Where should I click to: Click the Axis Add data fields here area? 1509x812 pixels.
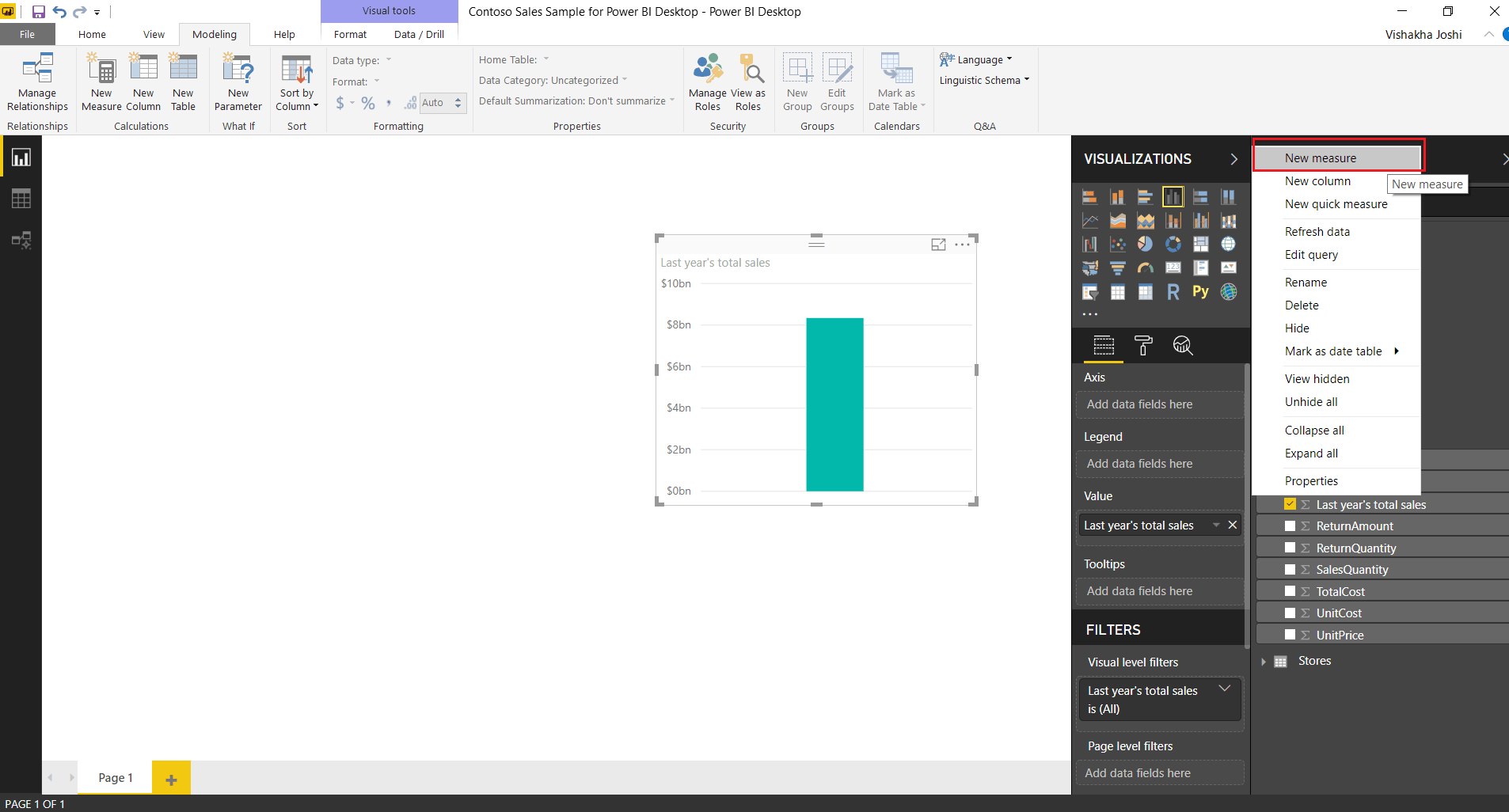[x=1160, y=404]
